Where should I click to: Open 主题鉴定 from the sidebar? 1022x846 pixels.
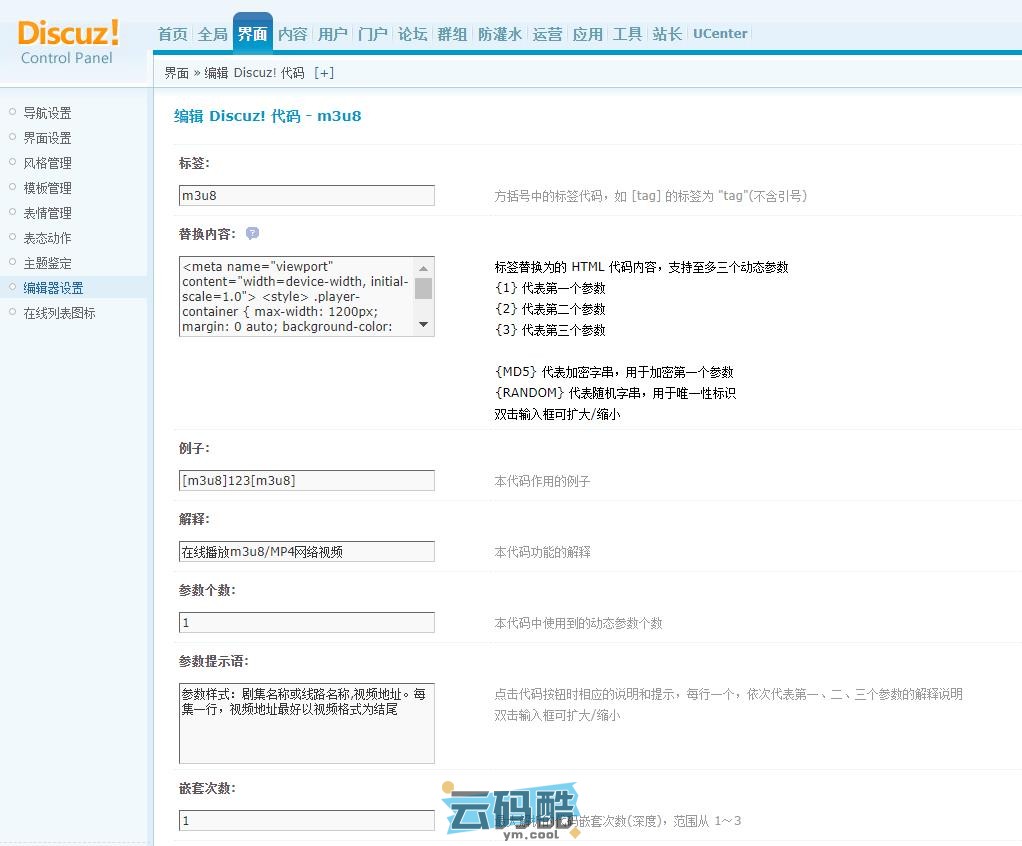47,263
